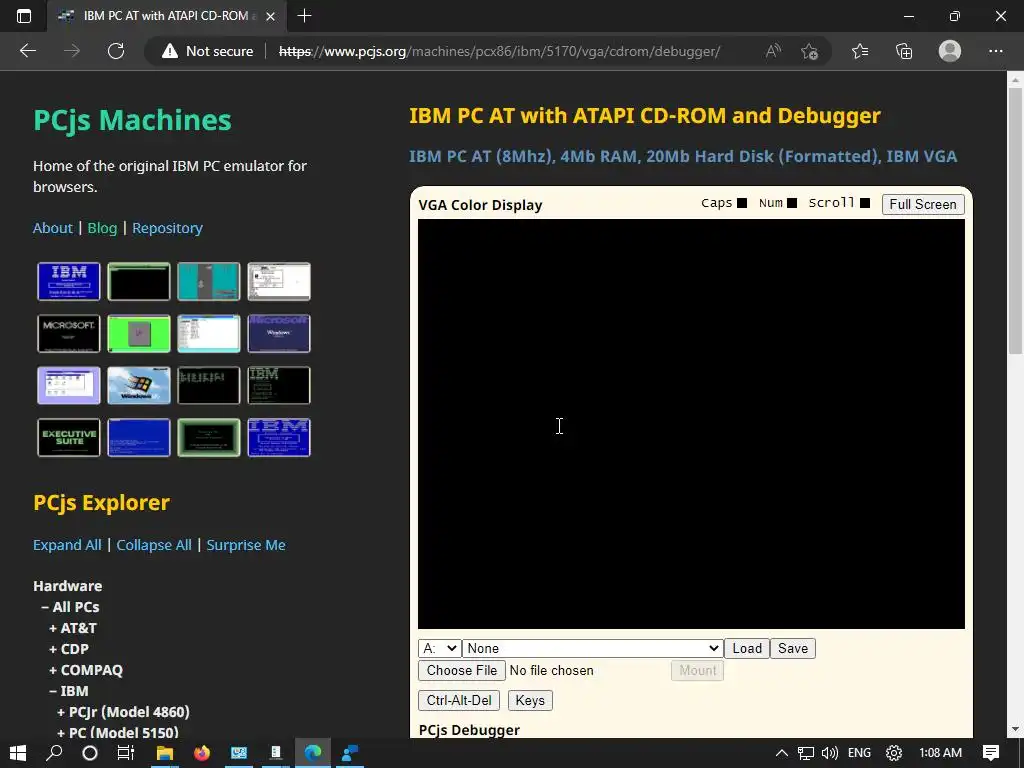Click inside the VGA Color Display screen
1024x768 pixels.
point(691,424)
